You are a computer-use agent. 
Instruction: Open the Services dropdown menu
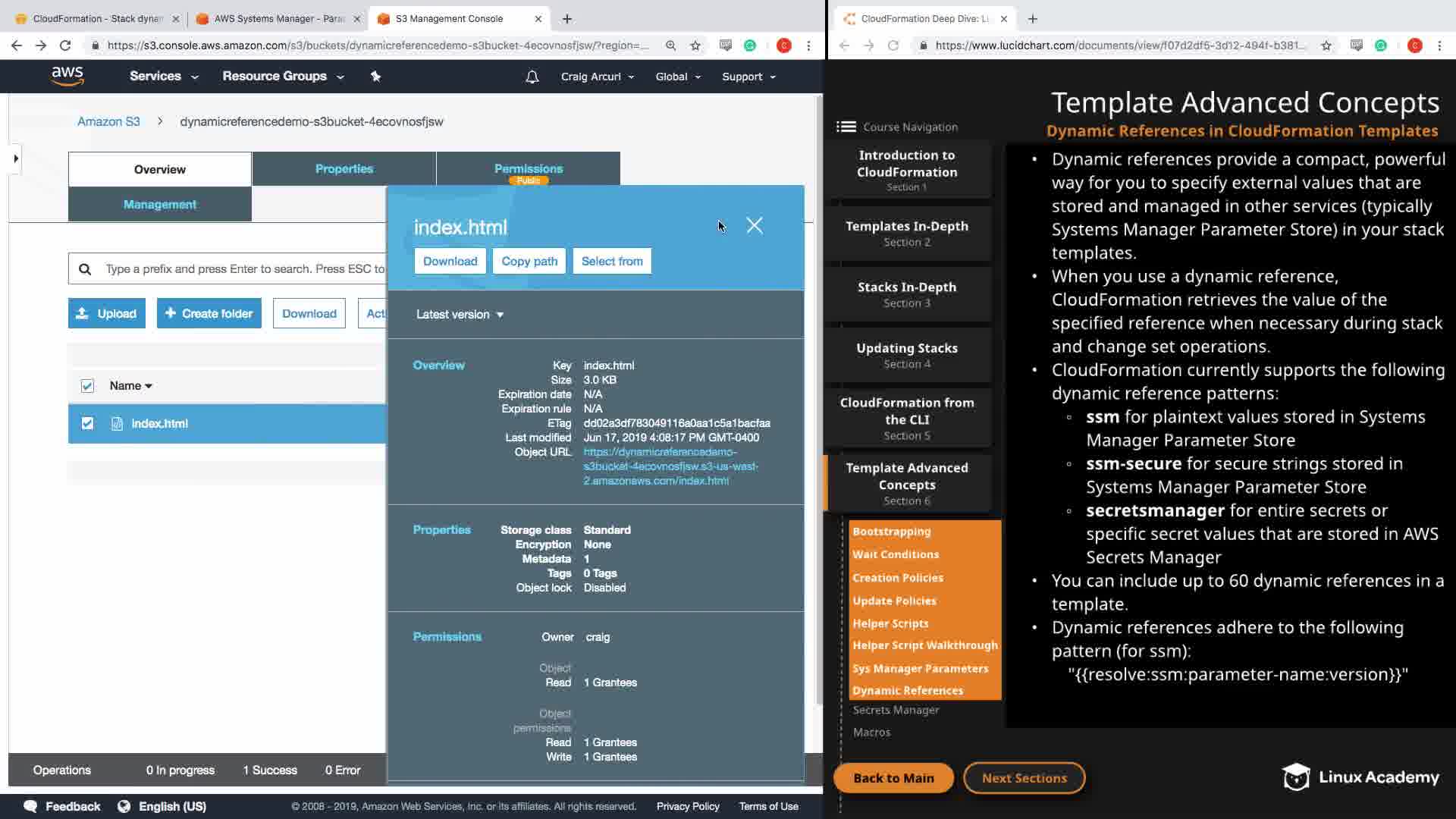click(x=163, y=76)
